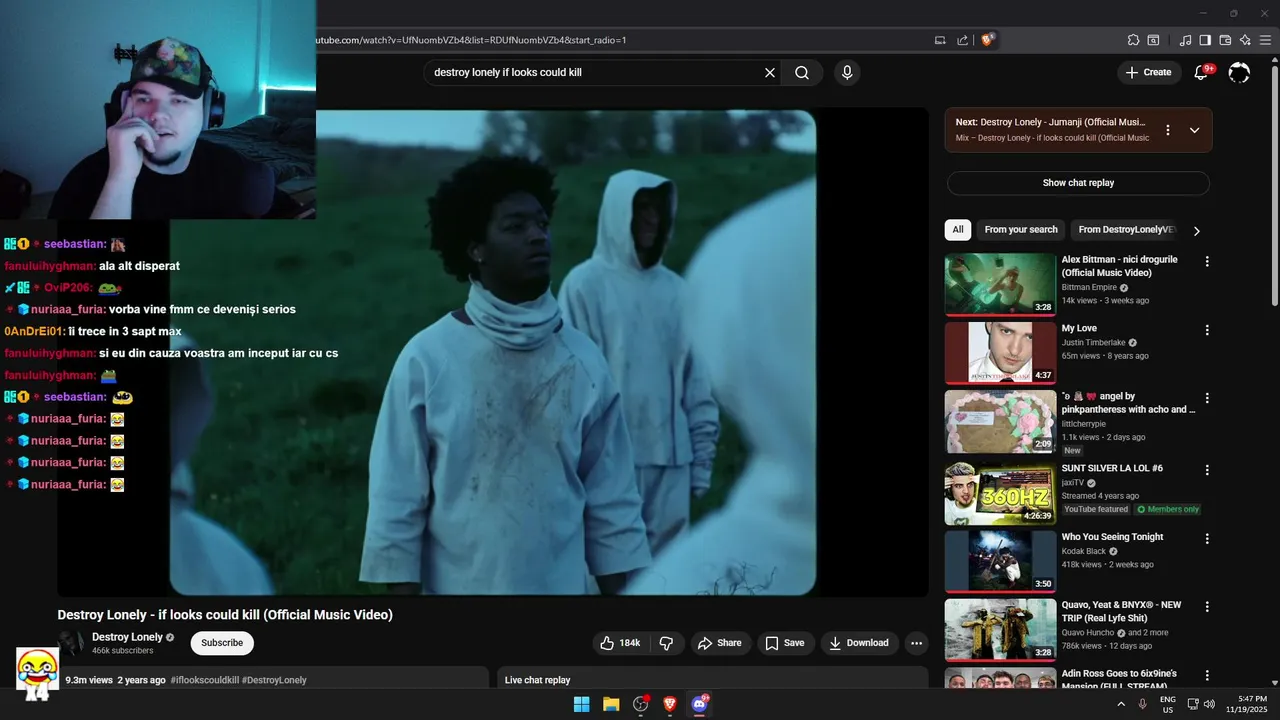Screen dimensions: 1280x720
Task: Click the Show chat replay button
Action: pos(1078,183)
